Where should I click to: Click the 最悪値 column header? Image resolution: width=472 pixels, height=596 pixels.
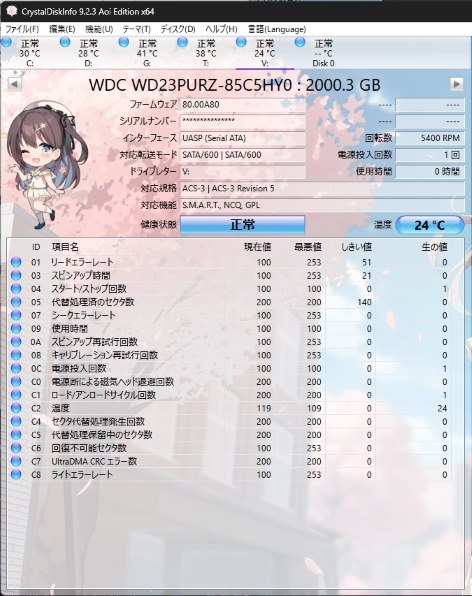tap(308, 247)
